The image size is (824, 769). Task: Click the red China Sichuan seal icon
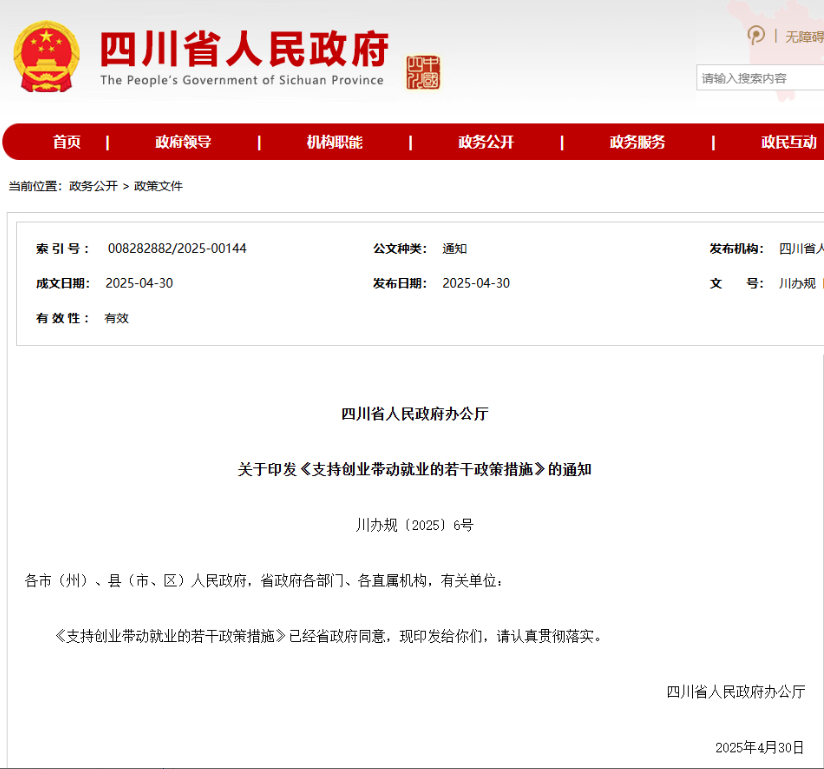pos(422,72)
